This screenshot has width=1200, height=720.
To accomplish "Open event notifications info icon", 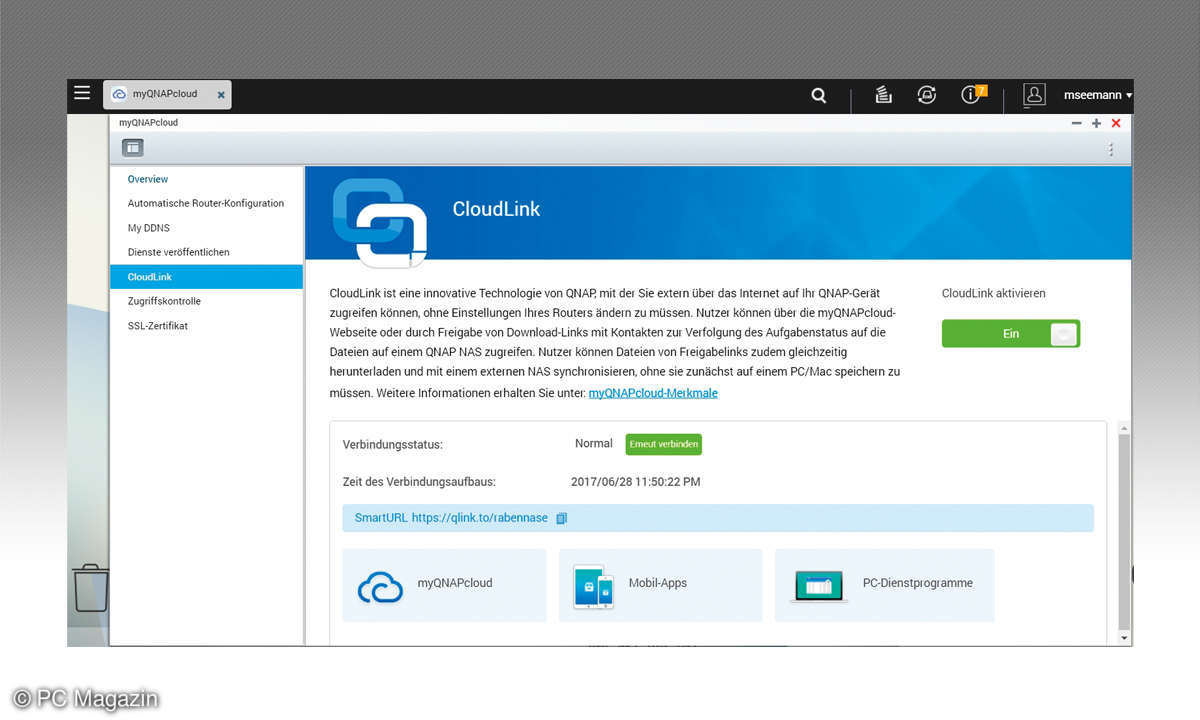I will tap(973, 94).
